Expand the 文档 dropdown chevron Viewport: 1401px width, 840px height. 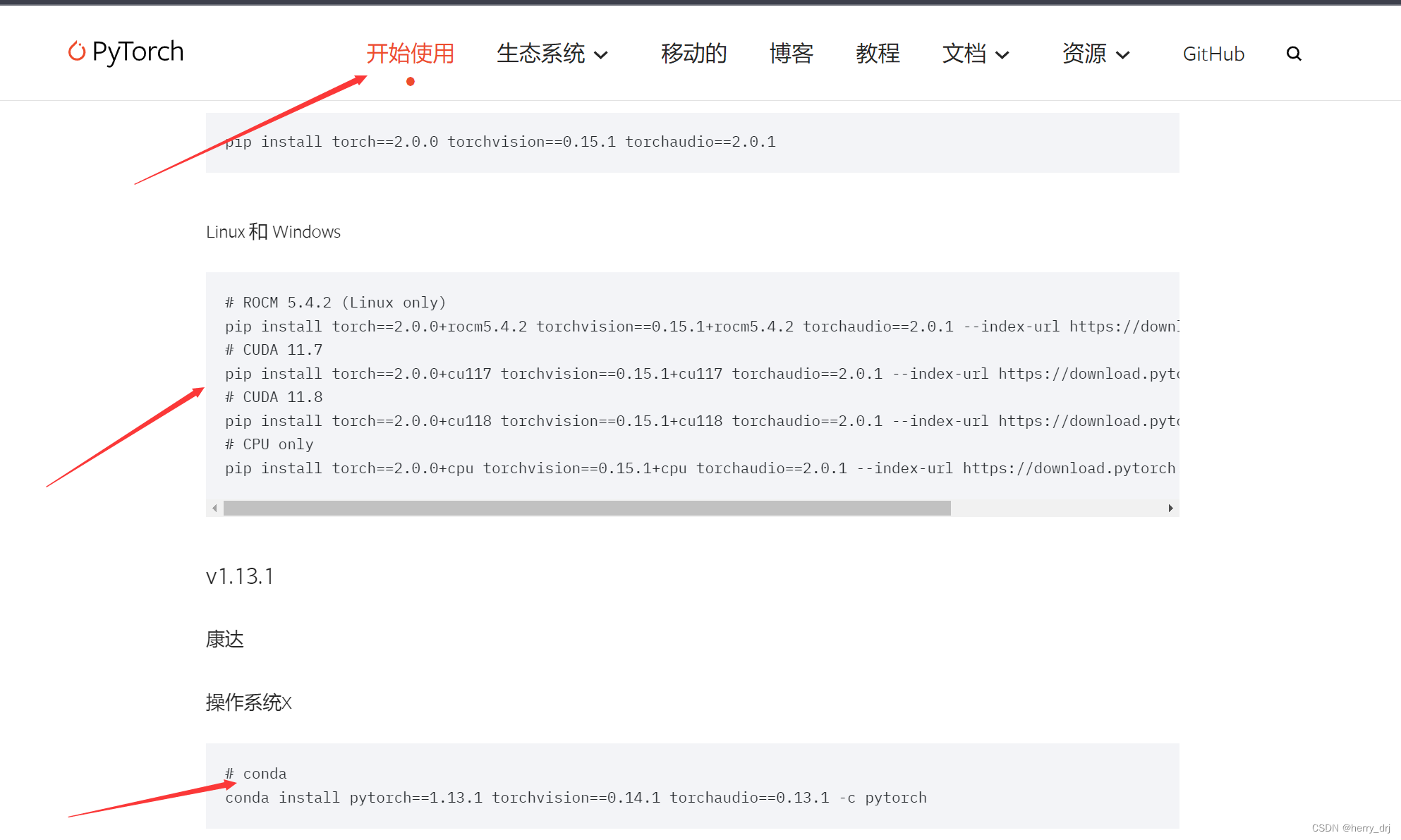[1002, 55]
